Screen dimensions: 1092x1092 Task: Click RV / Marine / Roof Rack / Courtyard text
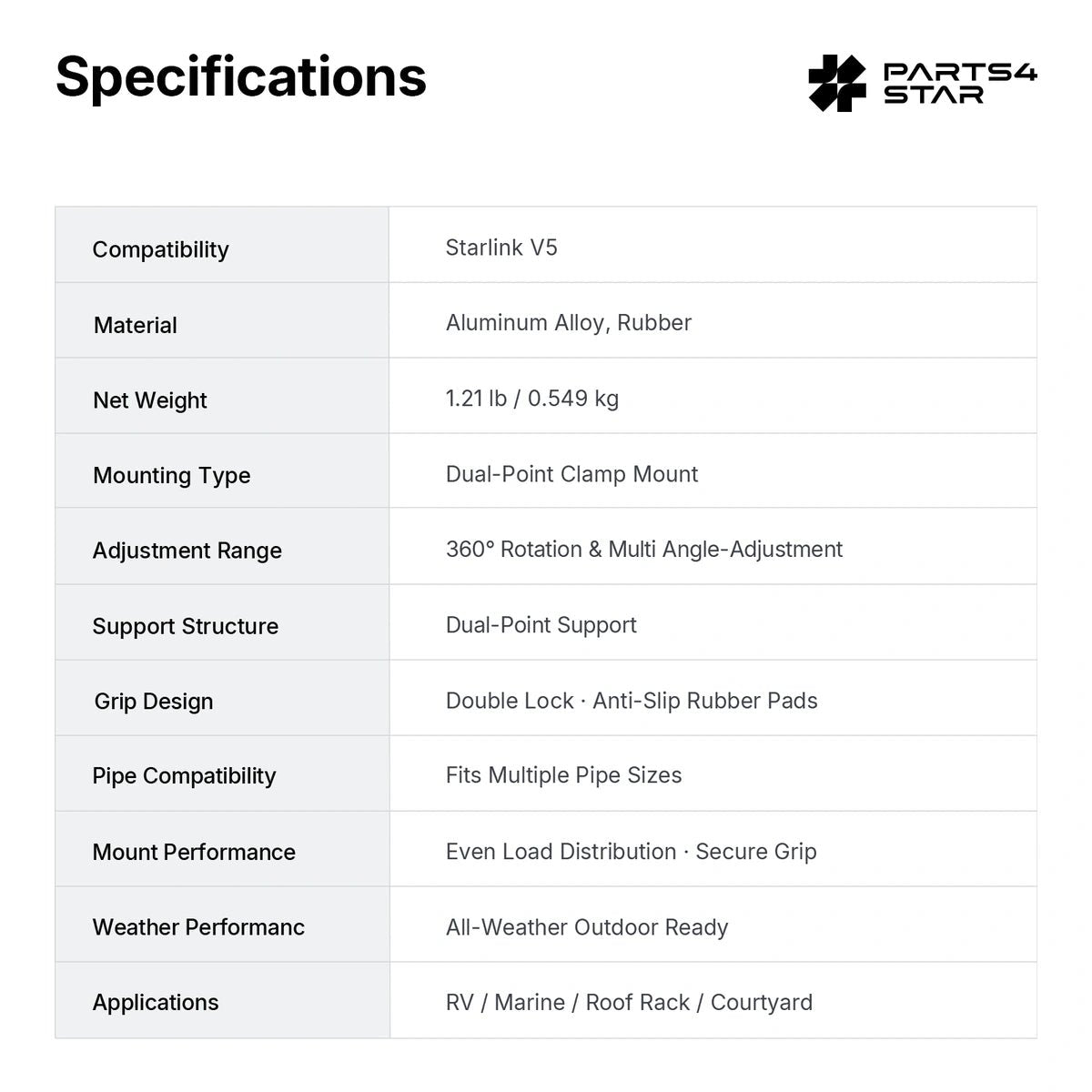[x=629, y=1003]
